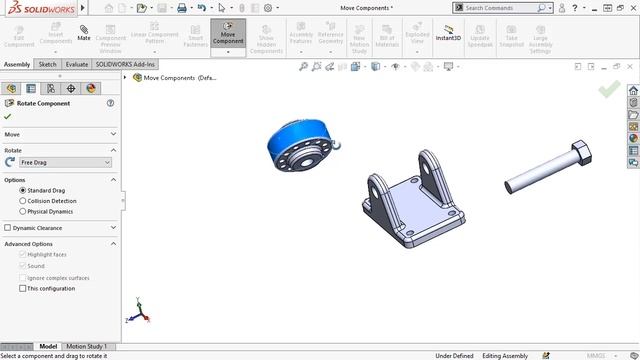This screenshot has height=360, width=640.
Task: Click the Select cursor tool
Action: point(222,8)
